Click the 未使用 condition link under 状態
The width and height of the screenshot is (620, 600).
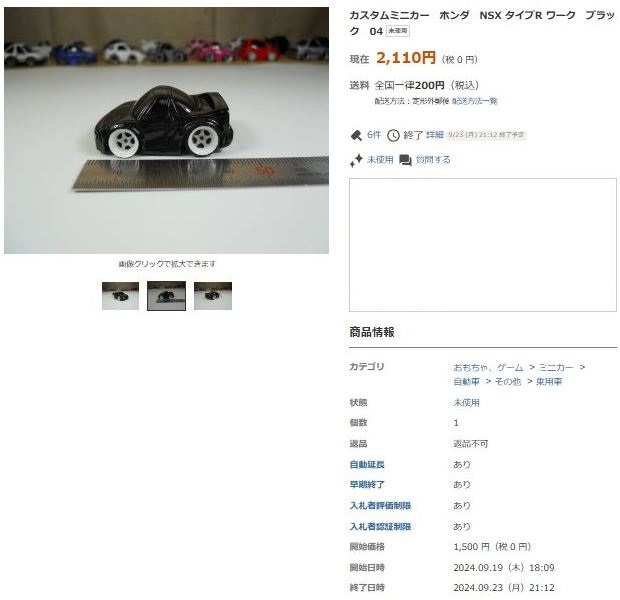(x=467, y=403)
